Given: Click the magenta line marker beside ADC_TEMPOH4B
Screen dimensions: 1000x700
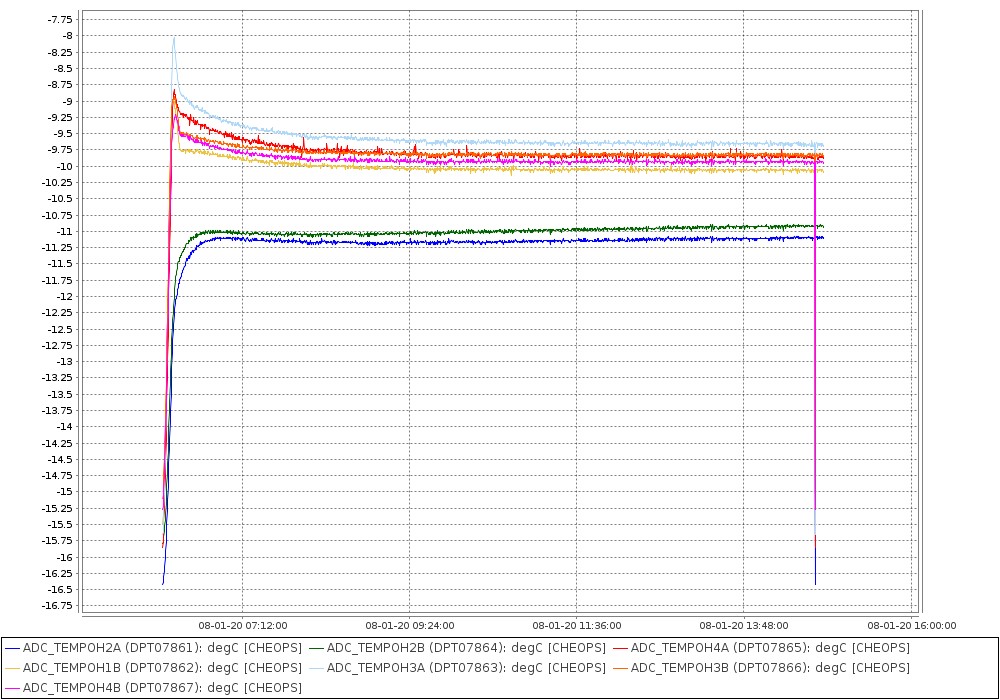Looking at the screenshot, I should 13,688.
